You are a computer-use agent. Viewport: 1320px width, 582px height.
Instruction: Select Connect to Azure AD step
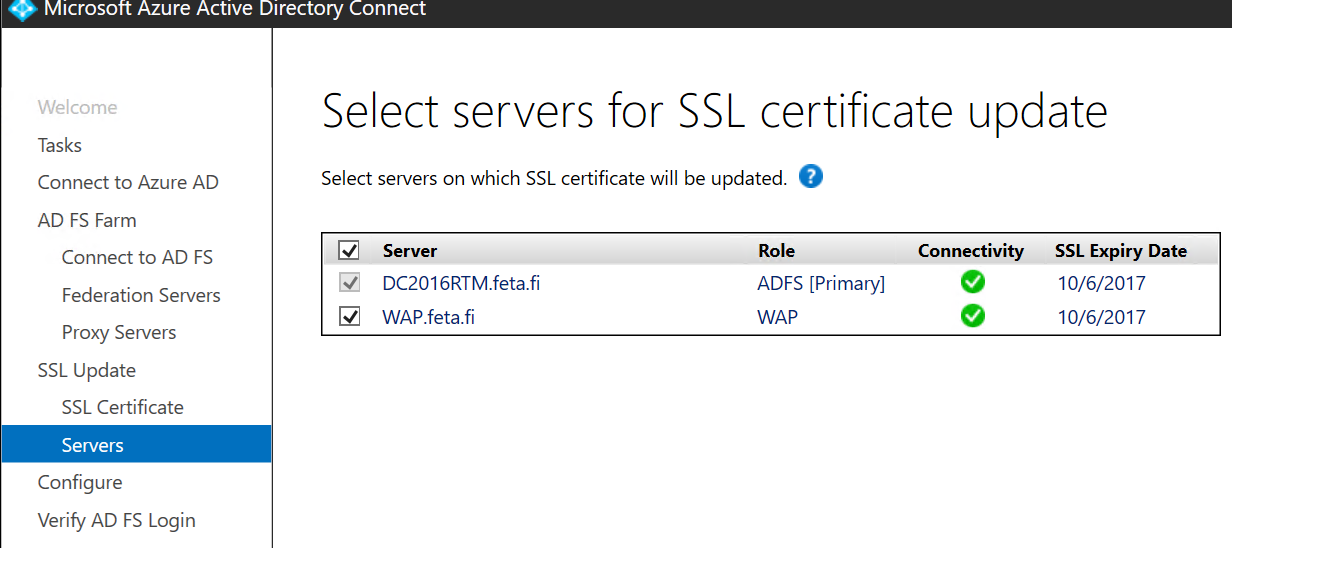128,182
